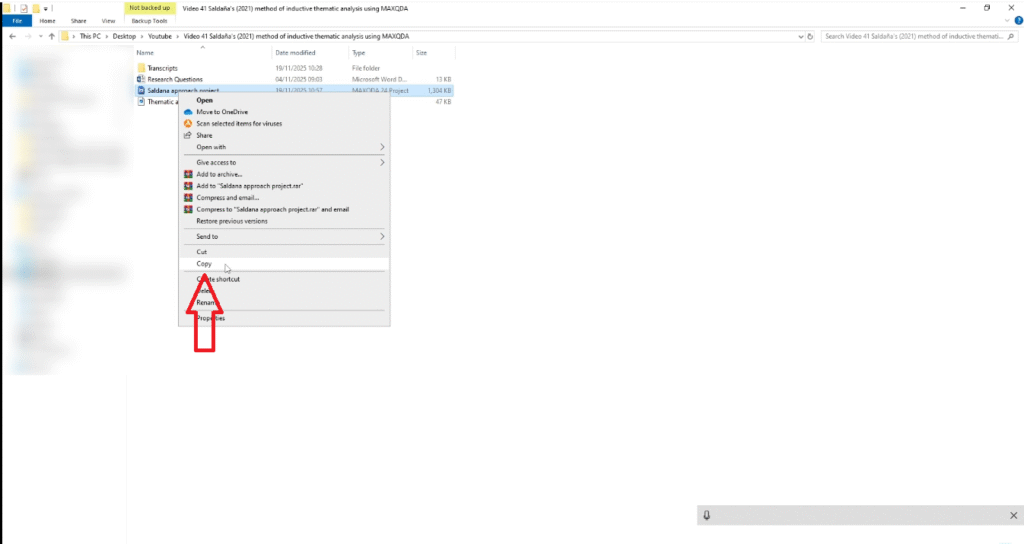Click the microphone icon in bottom bar
1024x544 pixels.
tap(707, 515)
